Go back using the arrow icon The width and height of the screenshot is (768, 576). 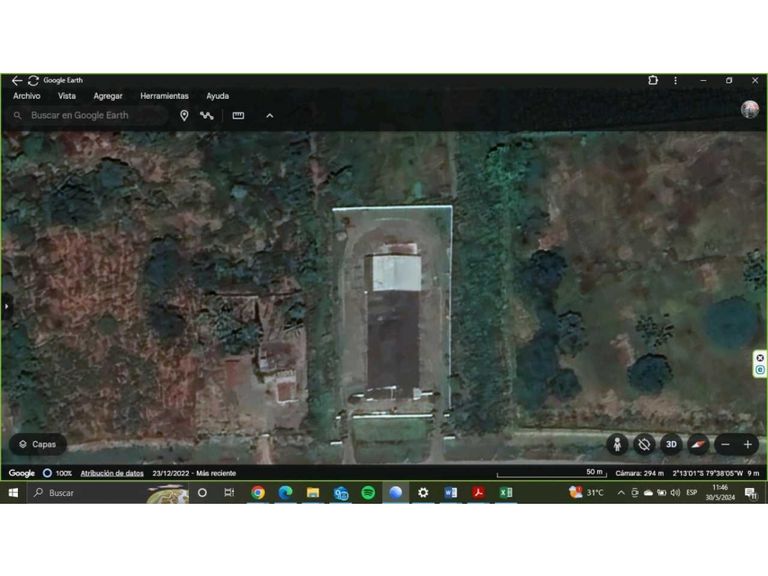[17, 80]
